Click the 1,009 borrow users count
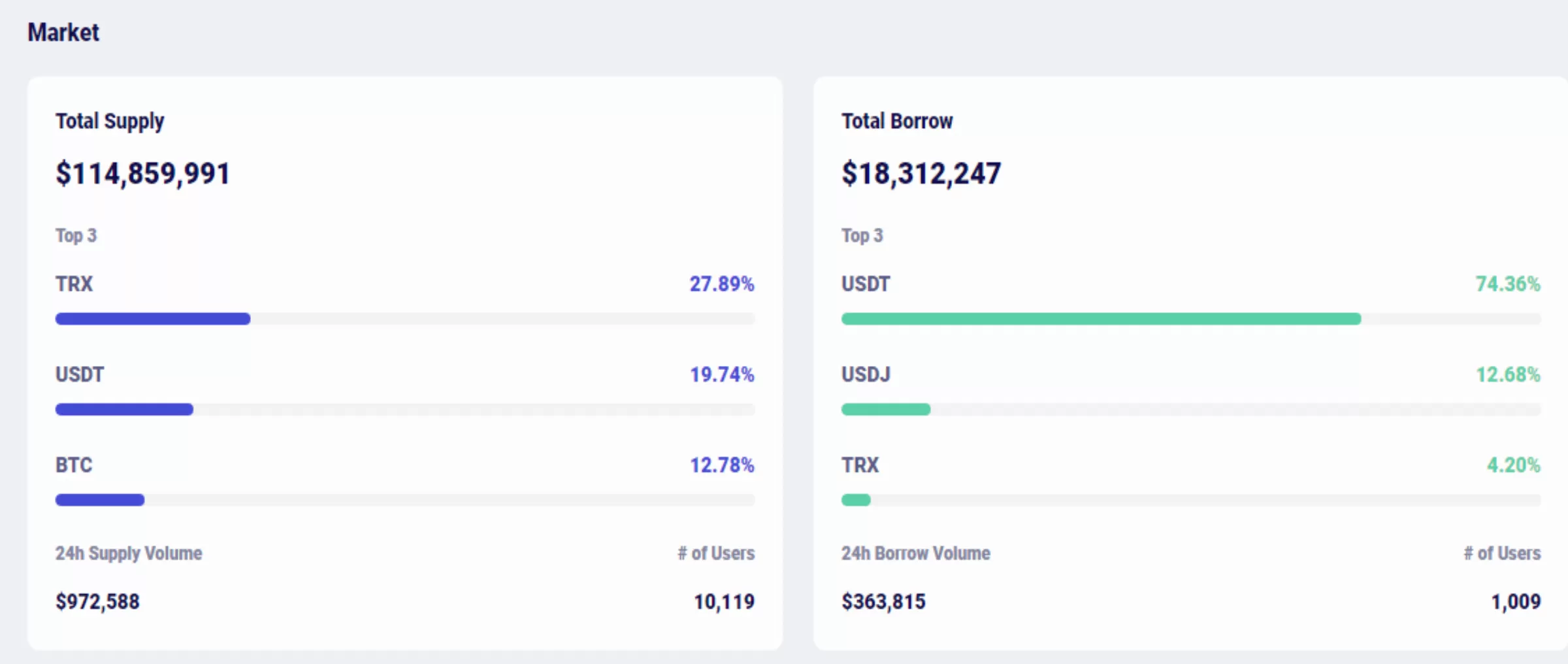Screen dimensions: 1568x664 1516,601
